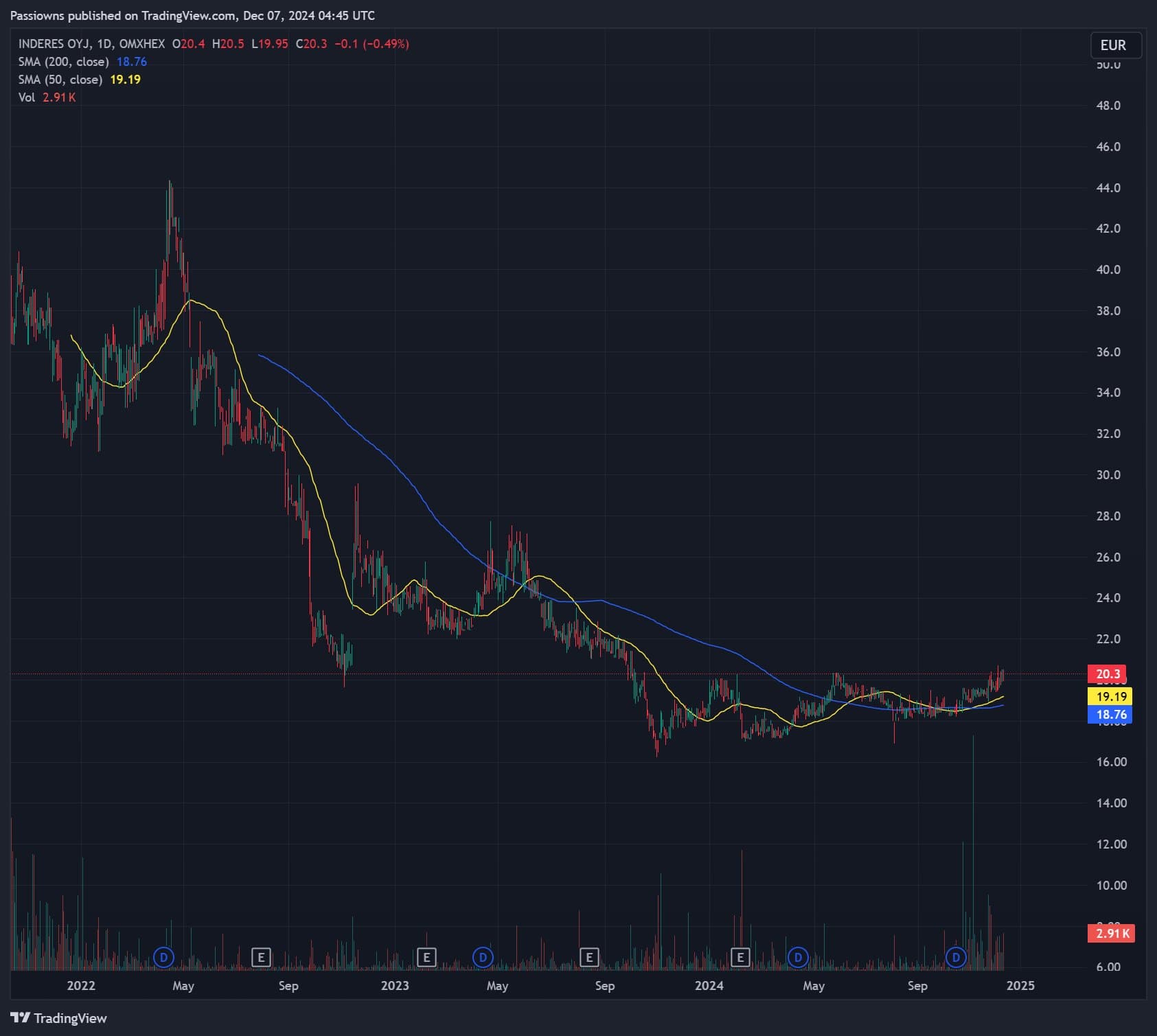Open the EUR currency selector
Screen dimensions: 1157x1036
click(x=1115, y=45)
